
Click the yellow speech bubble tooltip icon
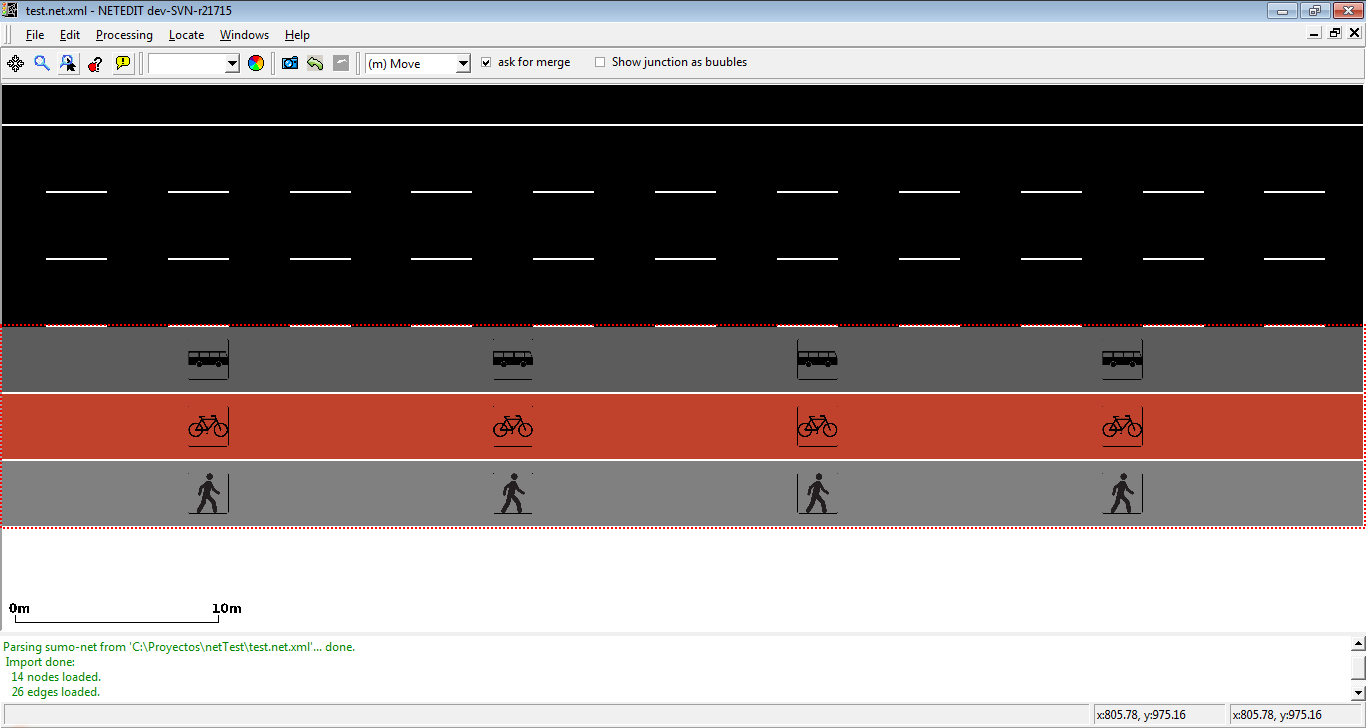pyautogui.click(x=123, y=63)
